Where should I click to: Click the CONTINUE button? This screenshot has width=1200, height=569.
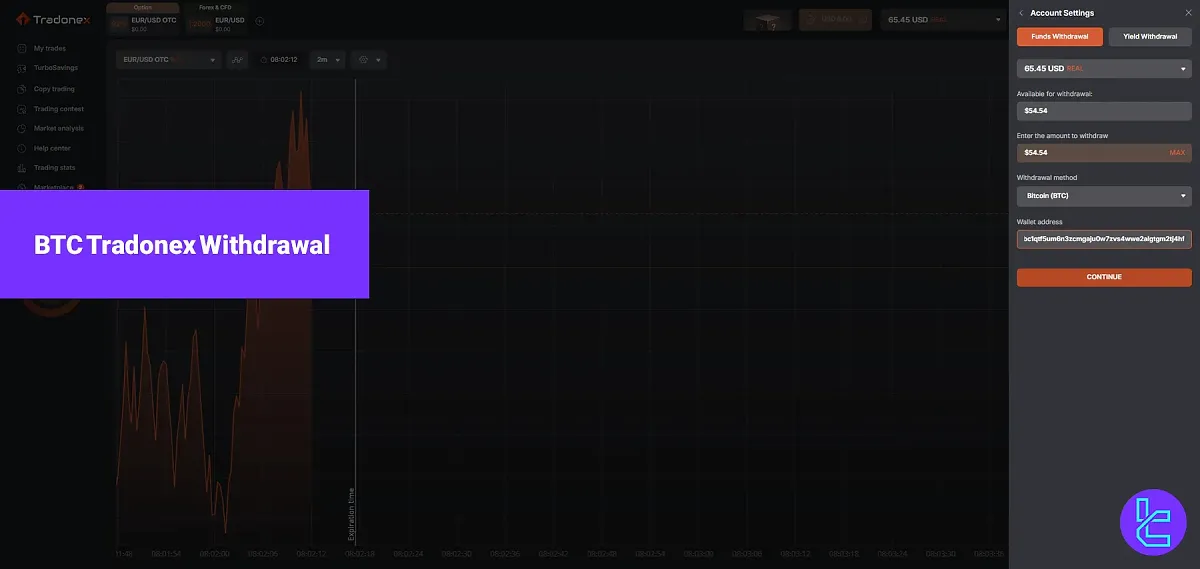tap(1104, 277)
